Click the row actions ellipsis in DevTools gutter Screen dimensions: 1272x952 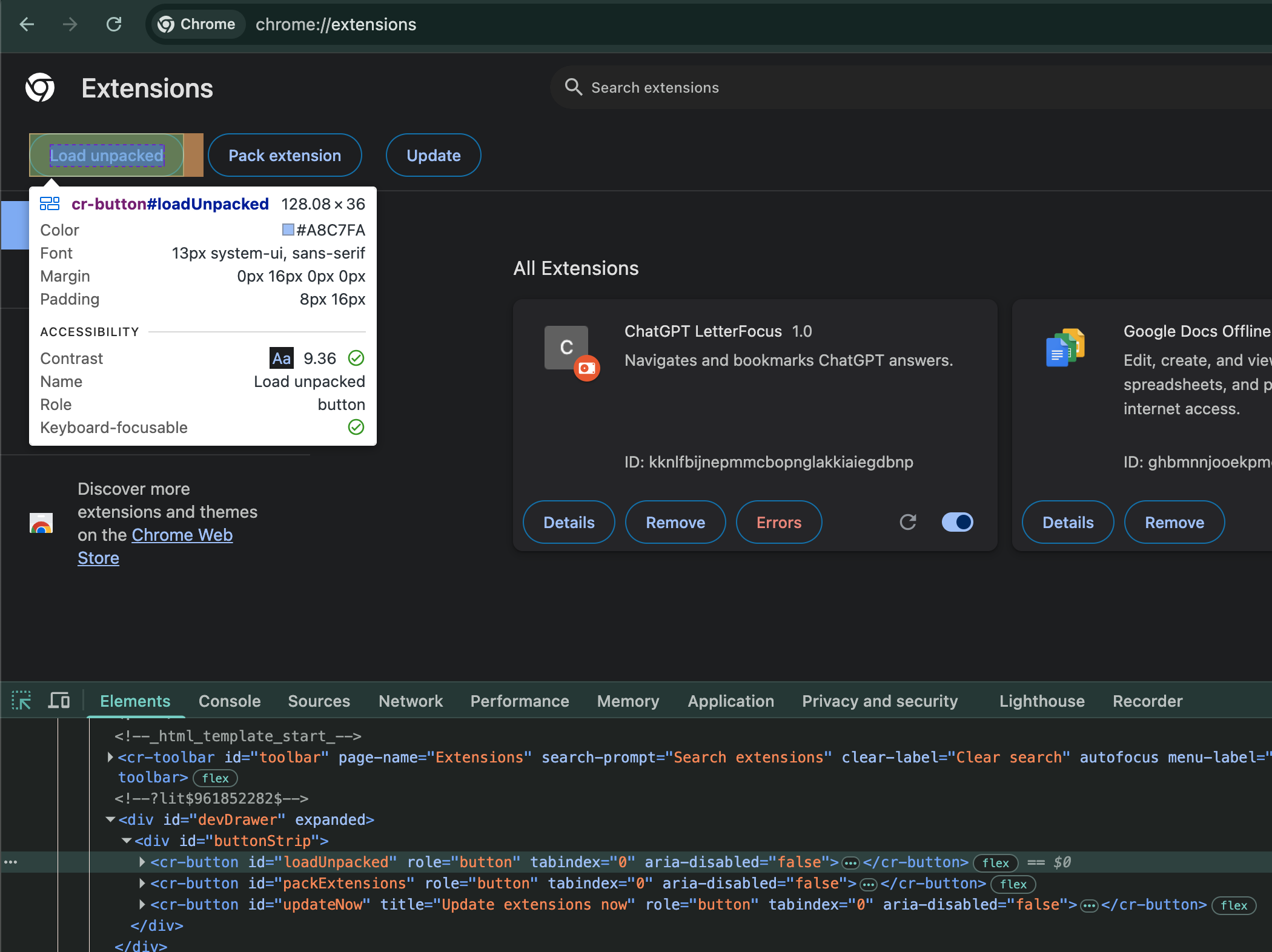(x=11, y=862)
